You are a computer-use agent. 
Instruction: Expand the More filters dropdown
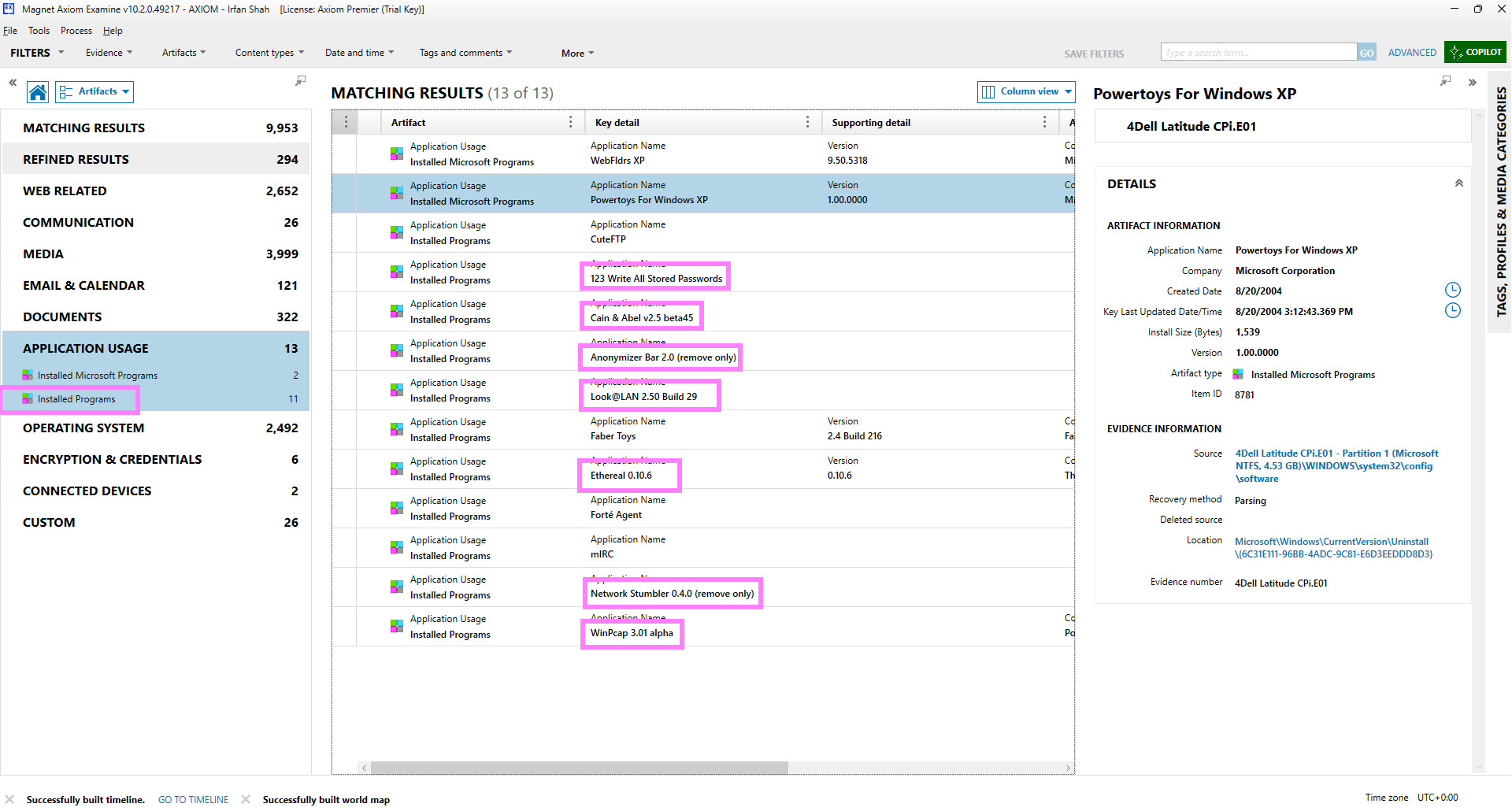[x=578, y=54]
